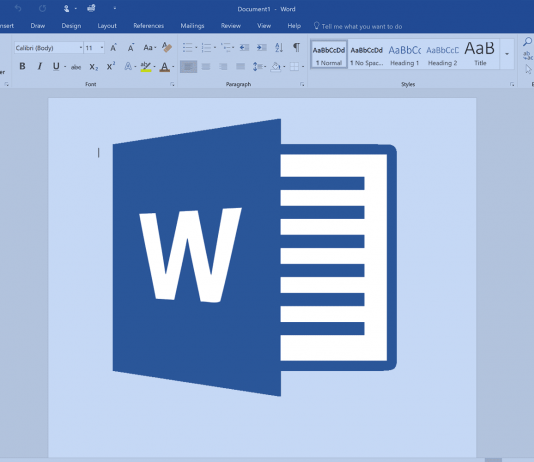The image size is (534, 462).
Task: Increase font size with Grow Font icon
Action: (113, 48)
